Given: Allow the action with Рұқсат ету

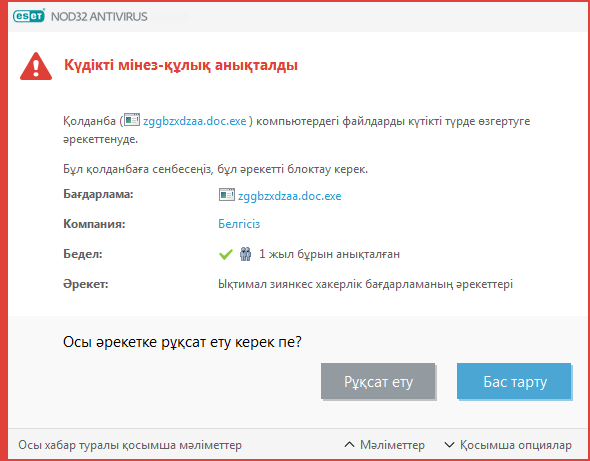Looking at the screenshot, I should point(378,381).
